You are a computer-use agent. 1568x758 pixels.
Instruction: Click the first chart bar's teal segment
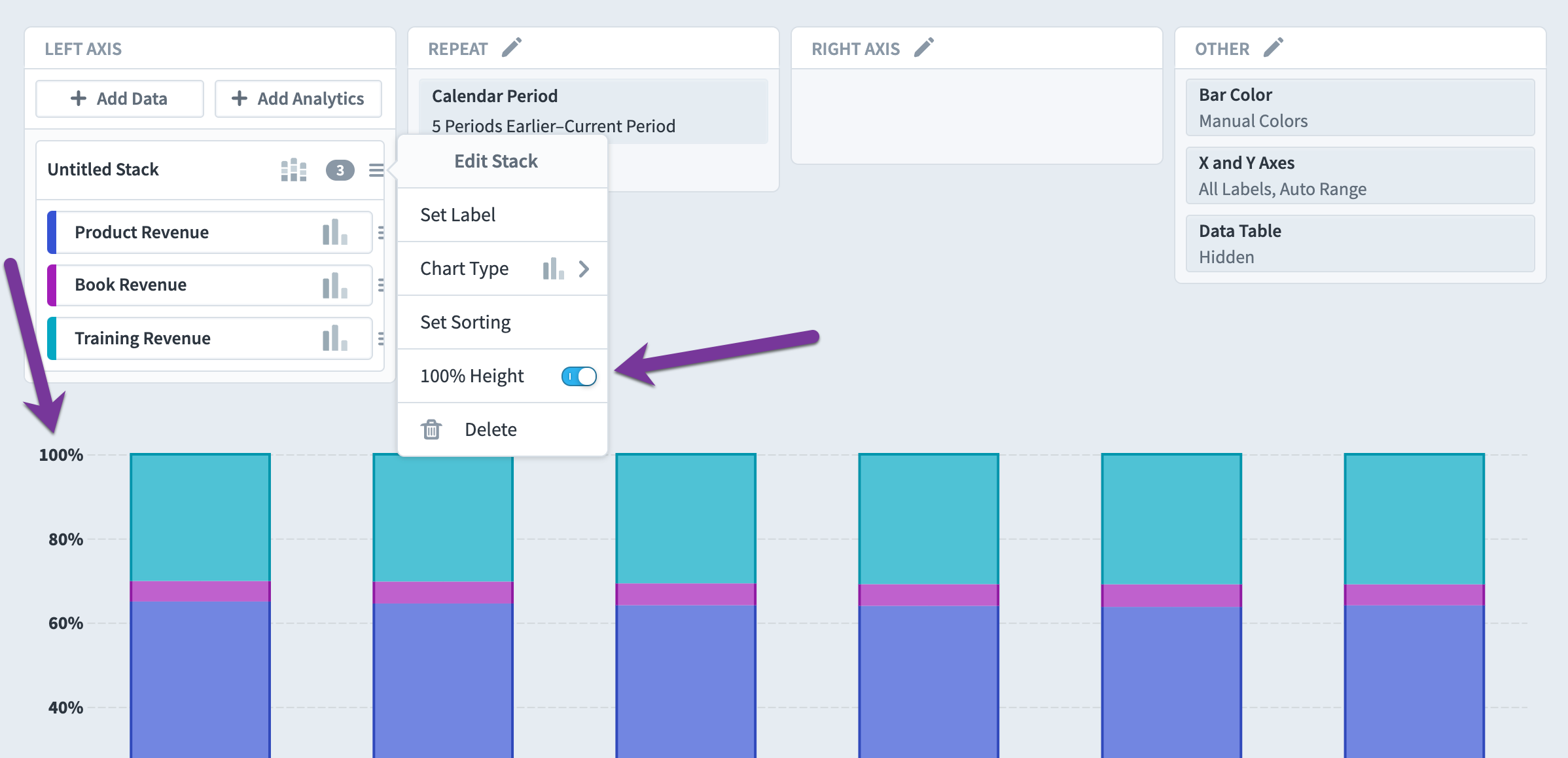[200, 517]
